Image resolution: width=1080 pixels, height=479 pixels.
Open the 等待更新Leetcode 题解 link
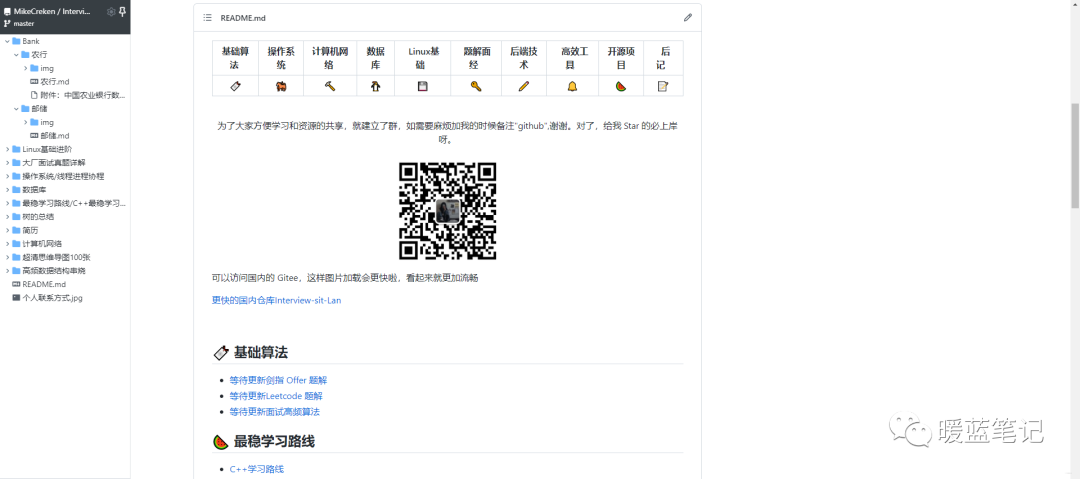(276, 396)
